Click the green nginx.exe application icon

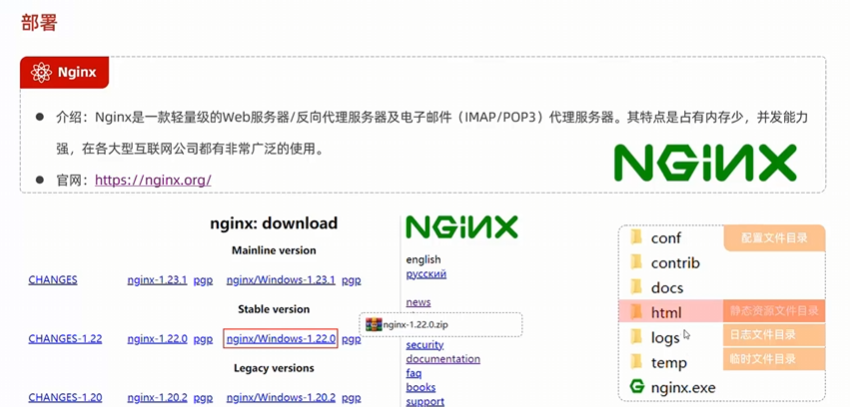(x=637, y=387)
